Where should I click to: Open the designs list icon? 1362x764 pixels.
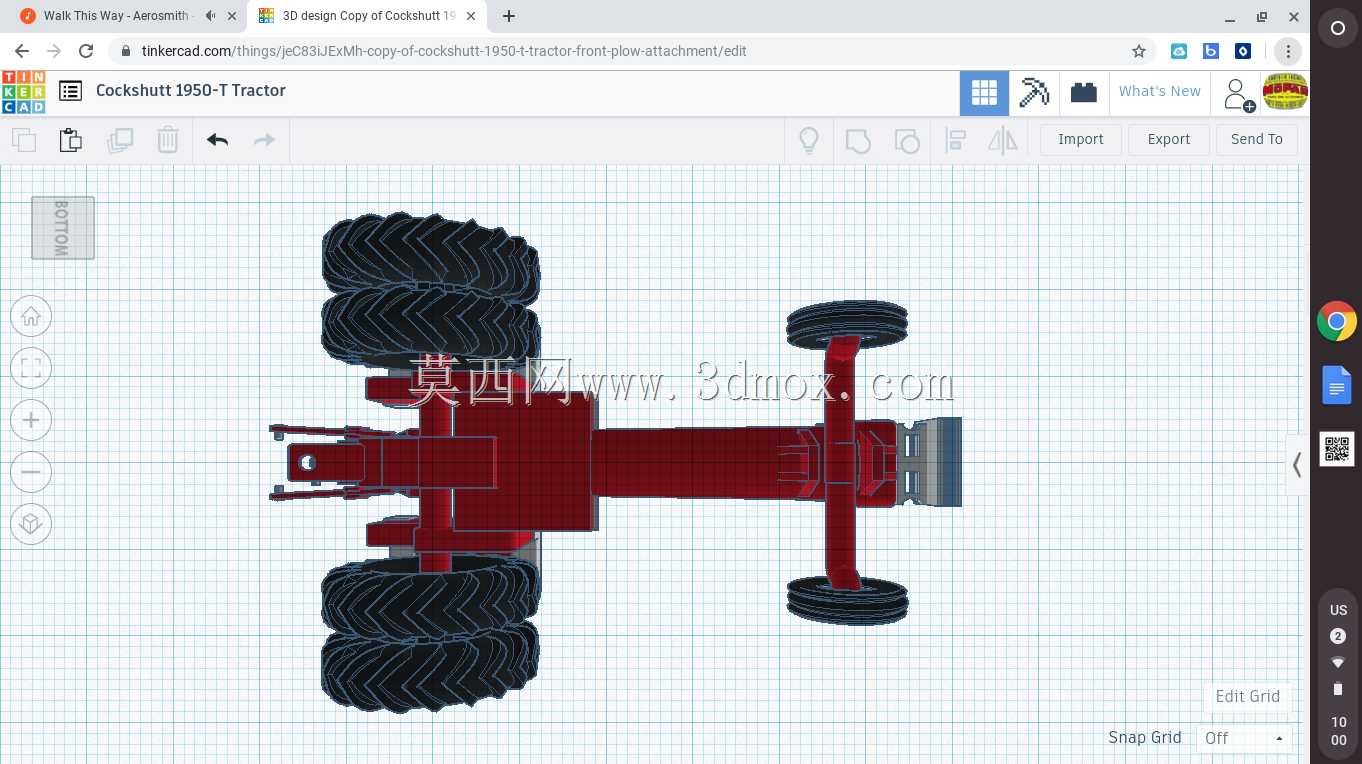click(70, 91)
